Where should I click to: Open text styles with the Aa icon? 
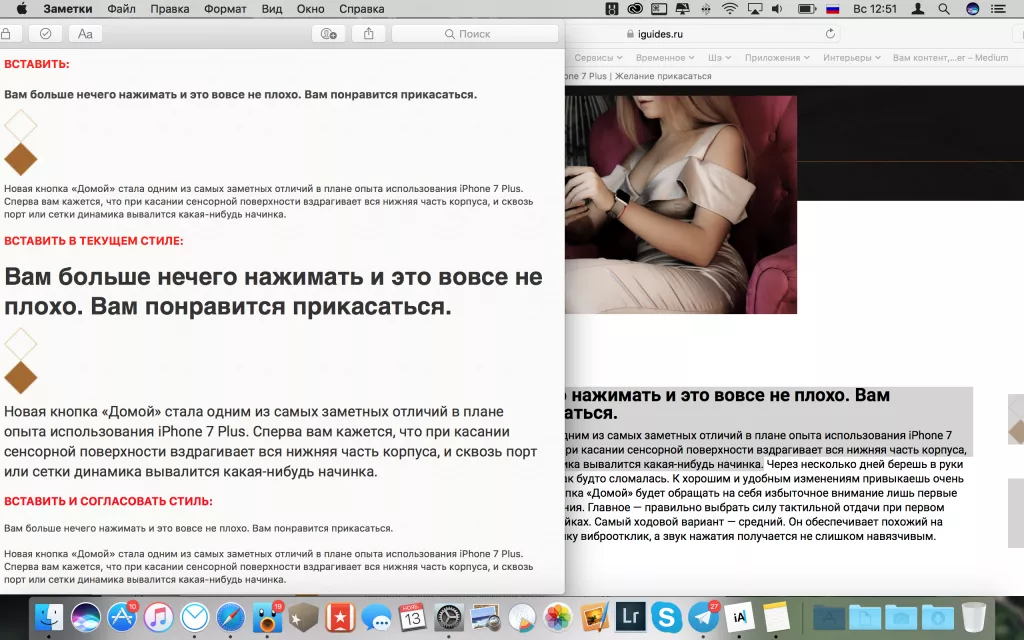pos(85,33)
